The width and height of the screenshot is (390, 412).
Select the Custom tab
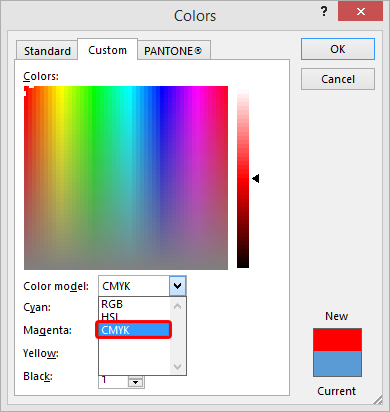point(107,50)
